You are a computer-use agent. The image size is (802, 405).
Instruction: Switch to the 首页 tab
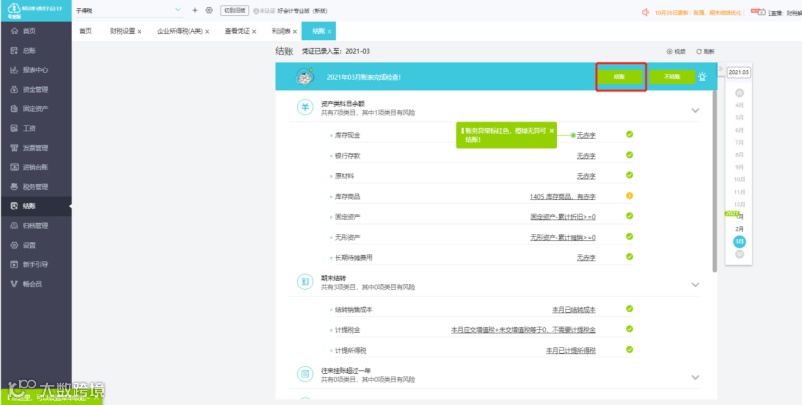coord(85,31)
